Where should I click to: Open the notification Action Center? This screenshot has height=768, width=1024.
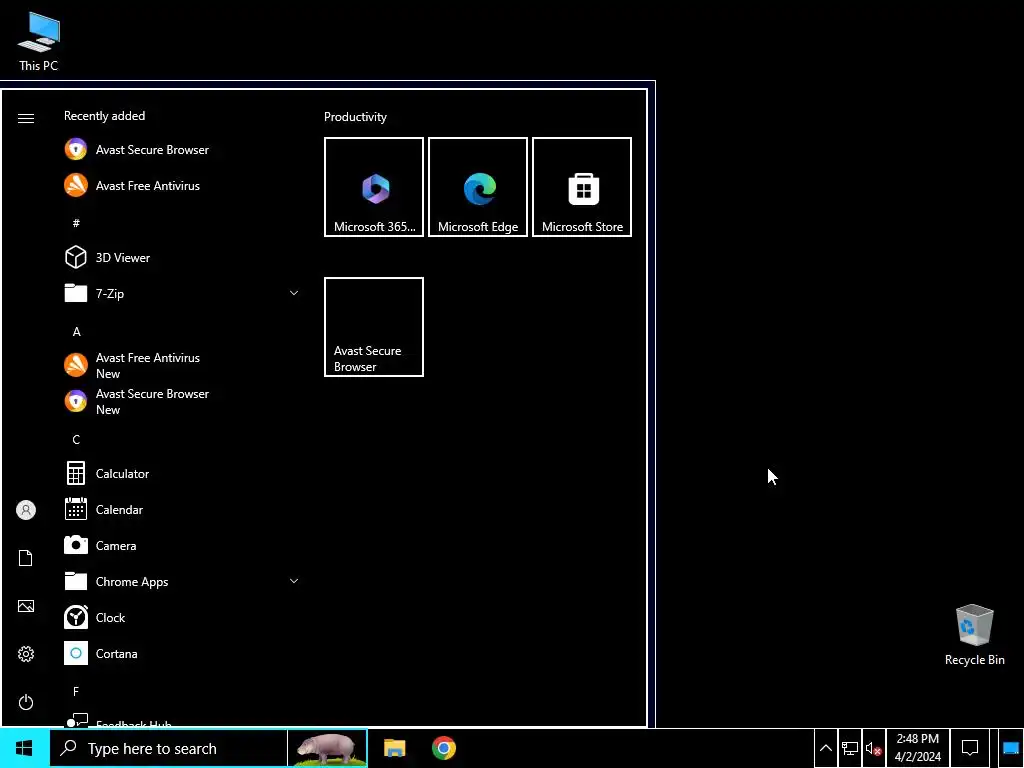pos(970,748)
